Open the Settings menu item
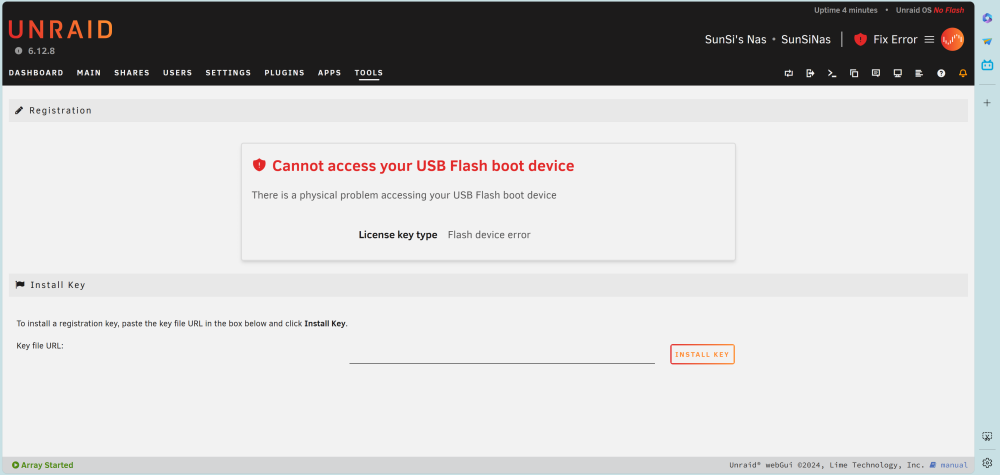The height and width of the screenshot is (475, 1000). click(228, 73)
